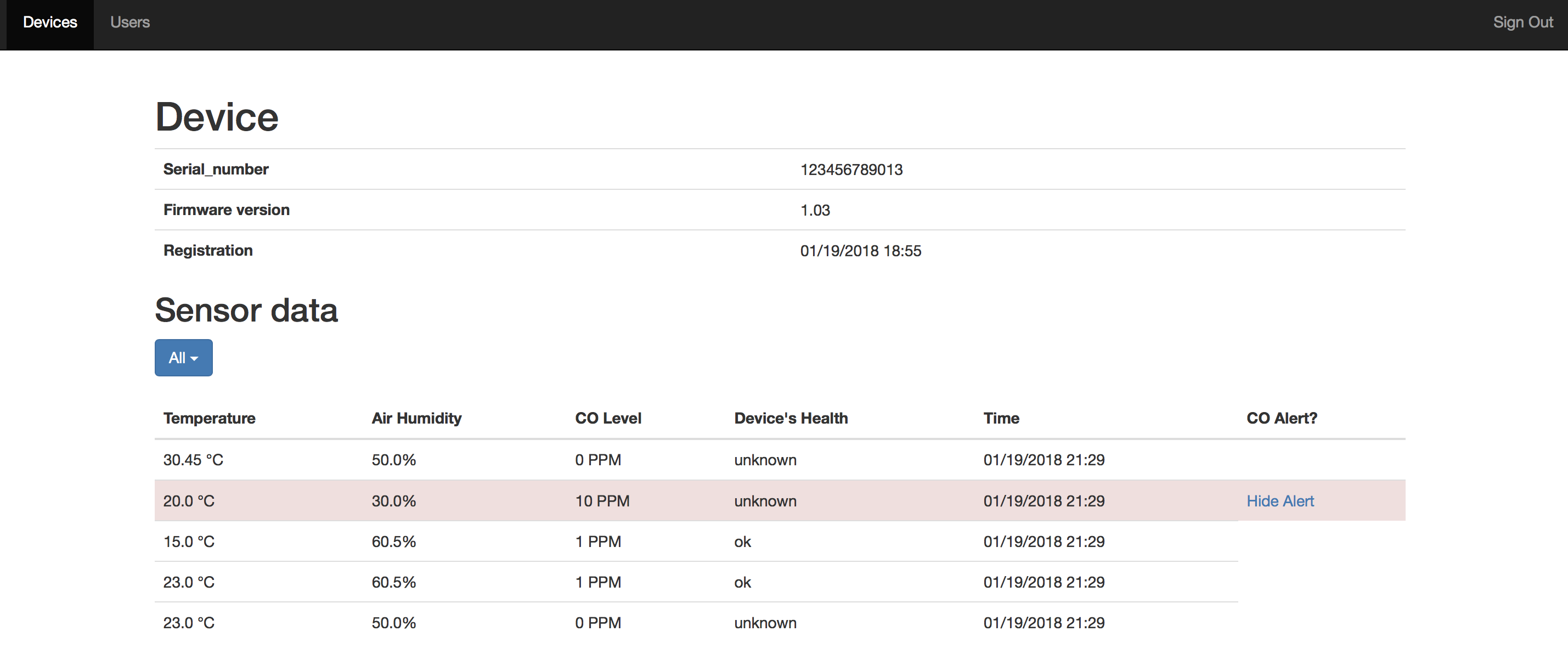Click the Sign Out link
Viewport: 1568px width, 665px height.
coord(1522,22)
